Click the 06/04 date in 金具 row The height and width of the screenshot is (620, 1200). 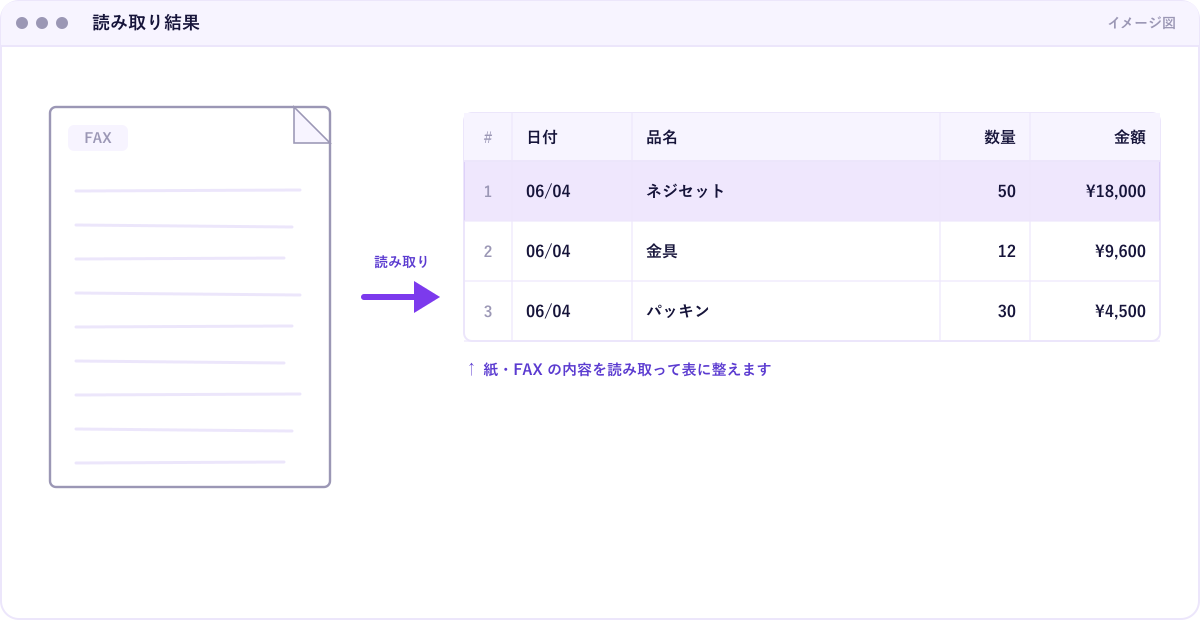[572, 251]
